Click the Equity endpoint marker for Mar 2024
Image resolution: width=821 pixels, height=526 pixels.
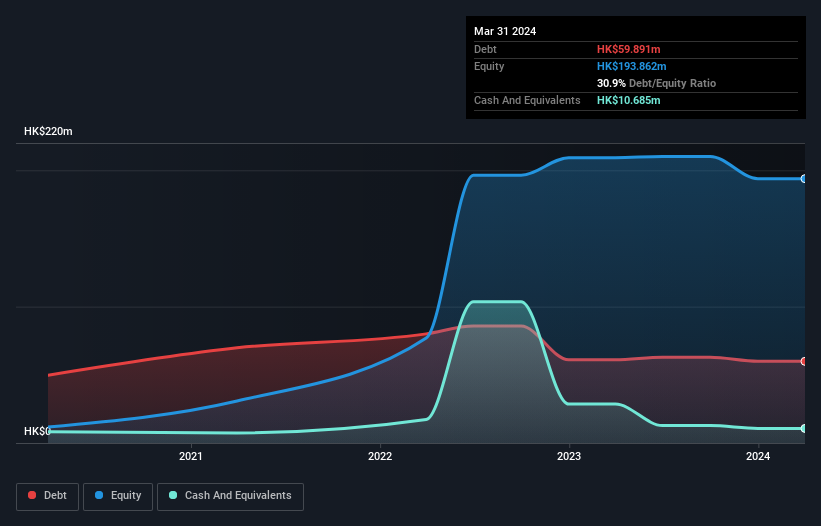(804, 179)
